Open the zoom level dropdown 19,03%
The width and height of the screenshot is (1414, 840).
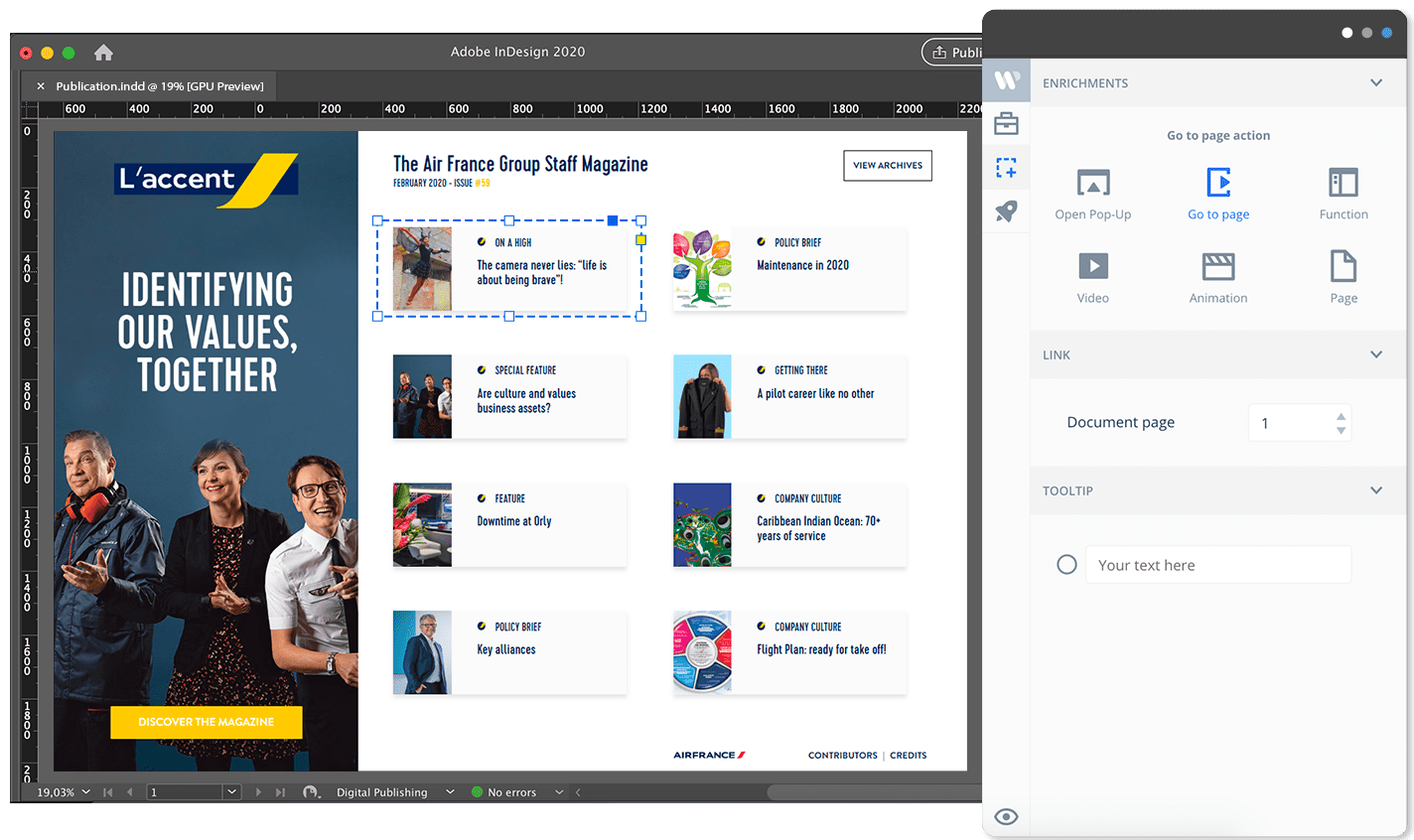pos(64,792)
